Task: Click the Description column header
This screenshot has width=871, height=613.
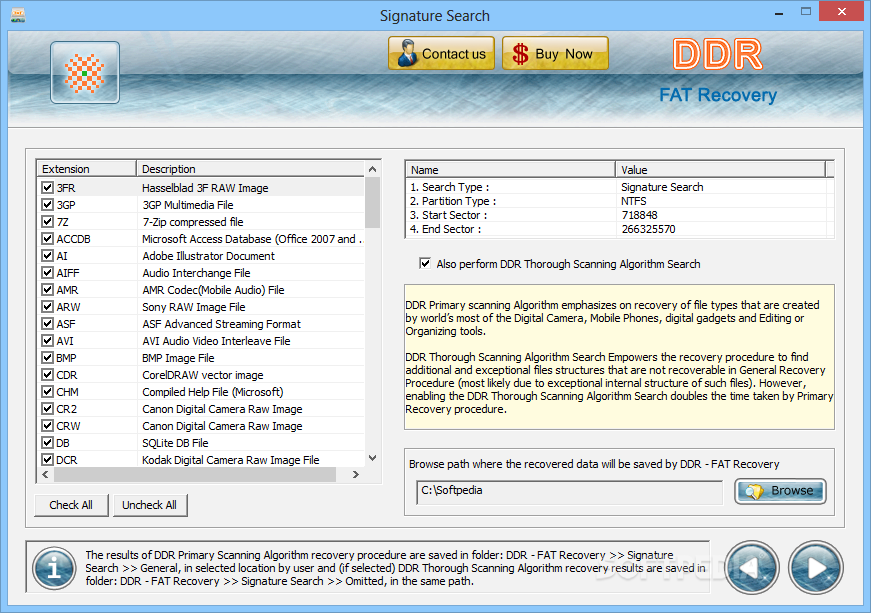Action: [x=251, y=169]
